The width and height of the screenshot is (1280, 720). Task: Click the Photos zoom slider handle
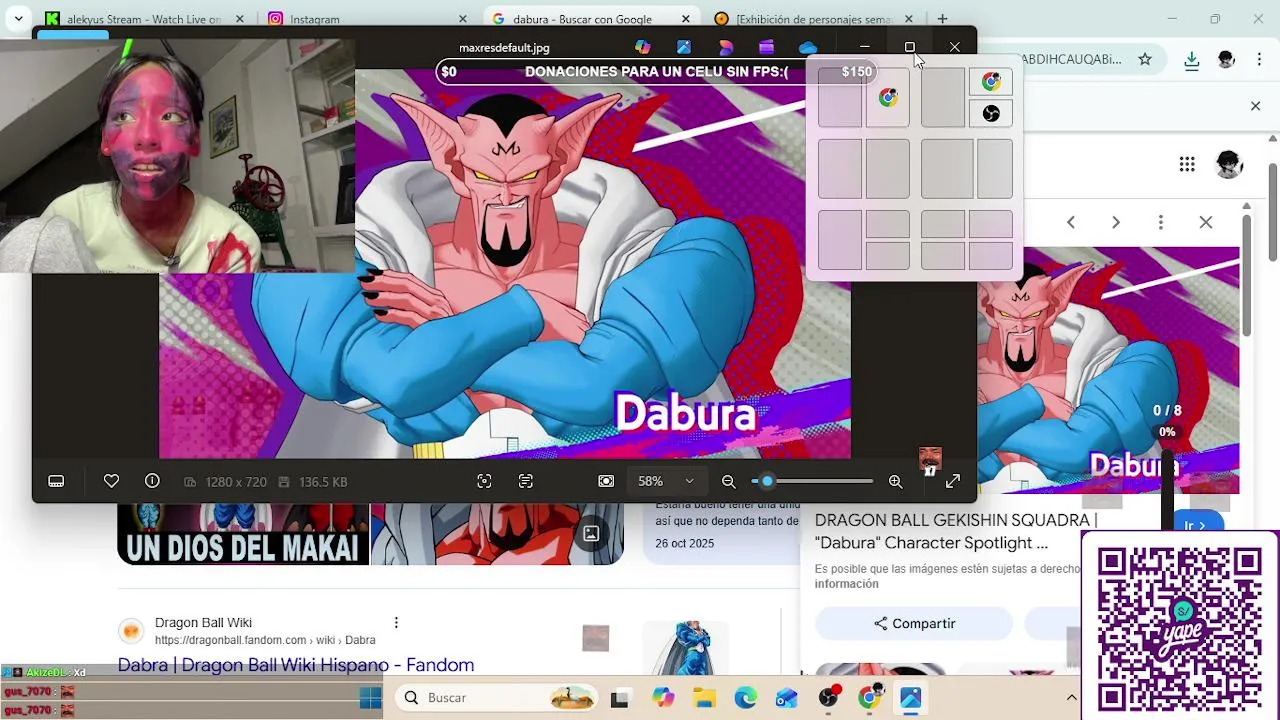(x=767, y=481)
